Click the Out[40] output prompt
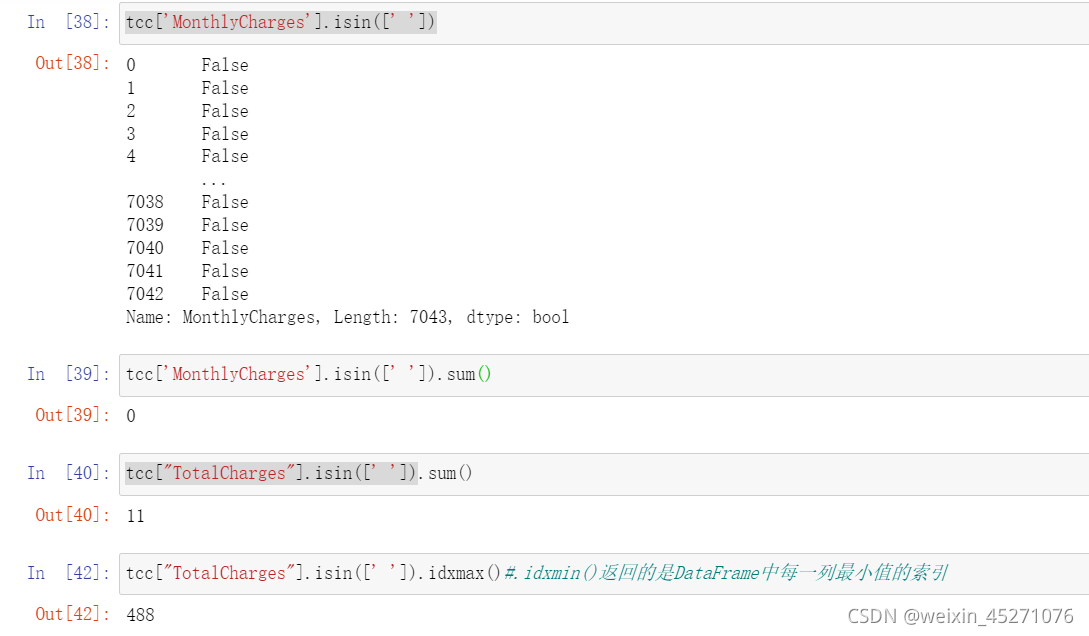The image size is (1089, 636). coord(72,515)
